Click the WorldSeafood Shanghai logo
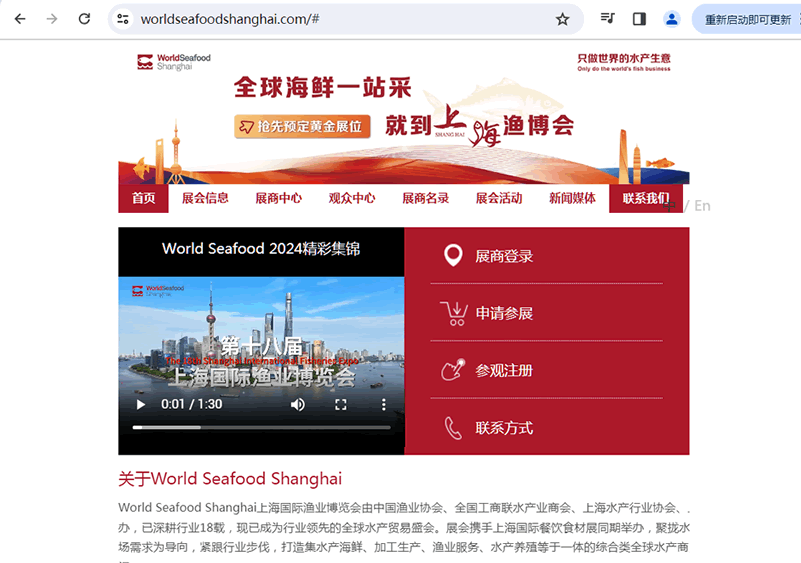801x563 pixels. tap(174, 62)
